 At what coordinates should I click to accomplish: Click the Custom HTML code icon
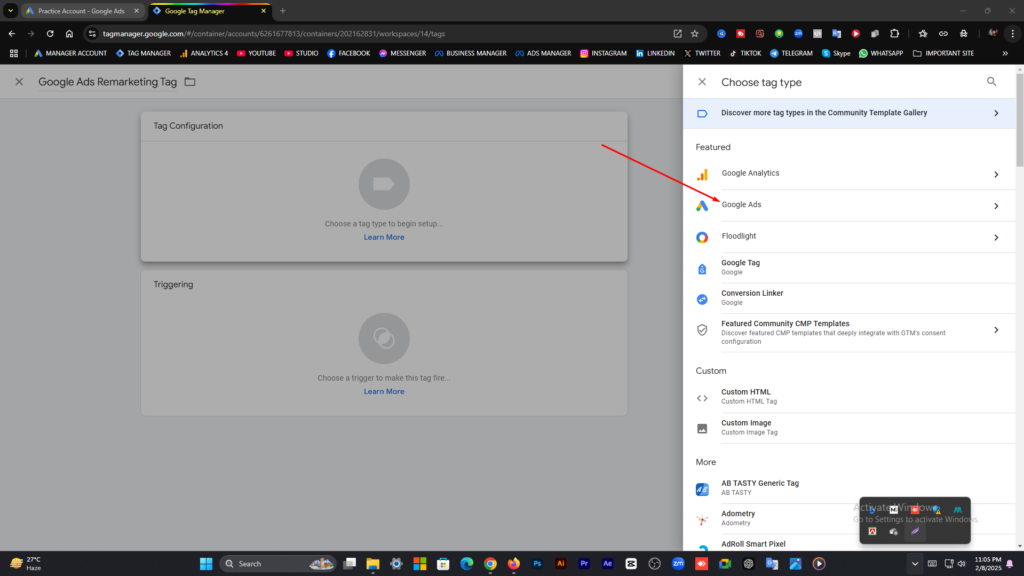coord(702,398)
